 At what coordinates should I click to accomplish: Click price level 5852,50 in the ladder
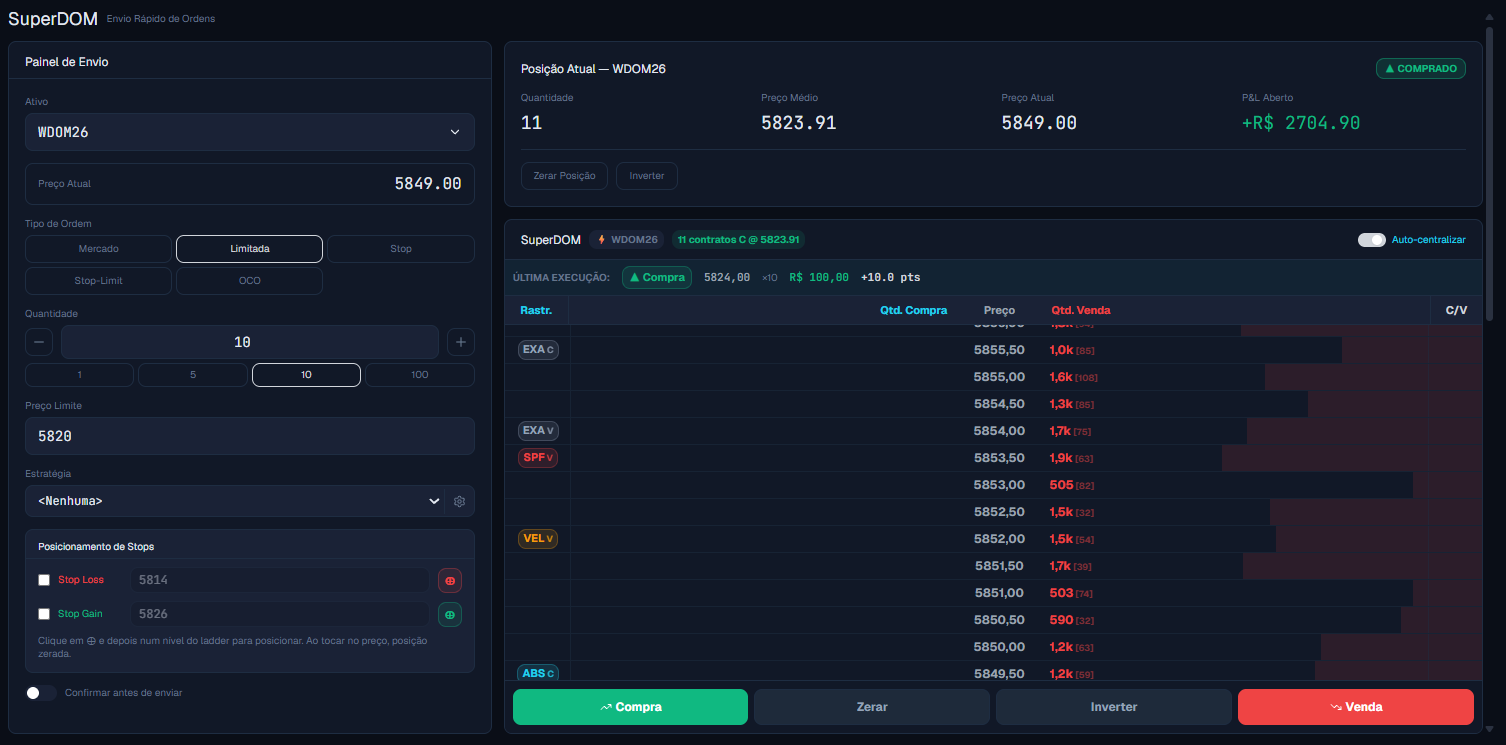coord(999,512)
